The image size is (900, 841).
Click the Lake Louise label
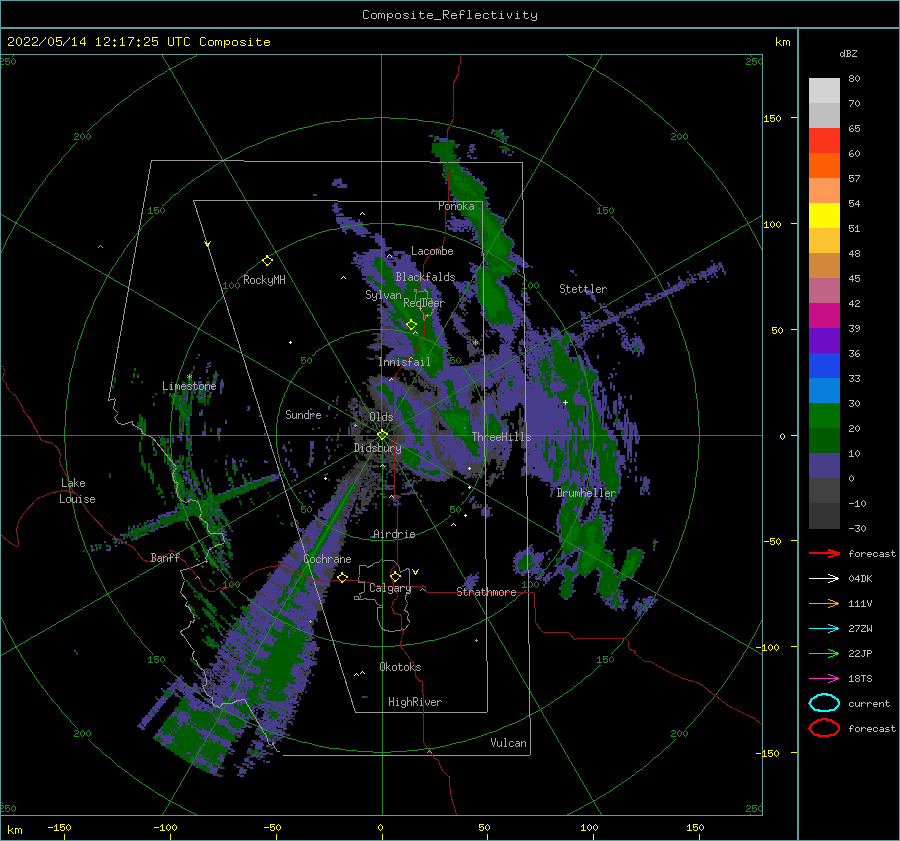click(x=78, y=491)
